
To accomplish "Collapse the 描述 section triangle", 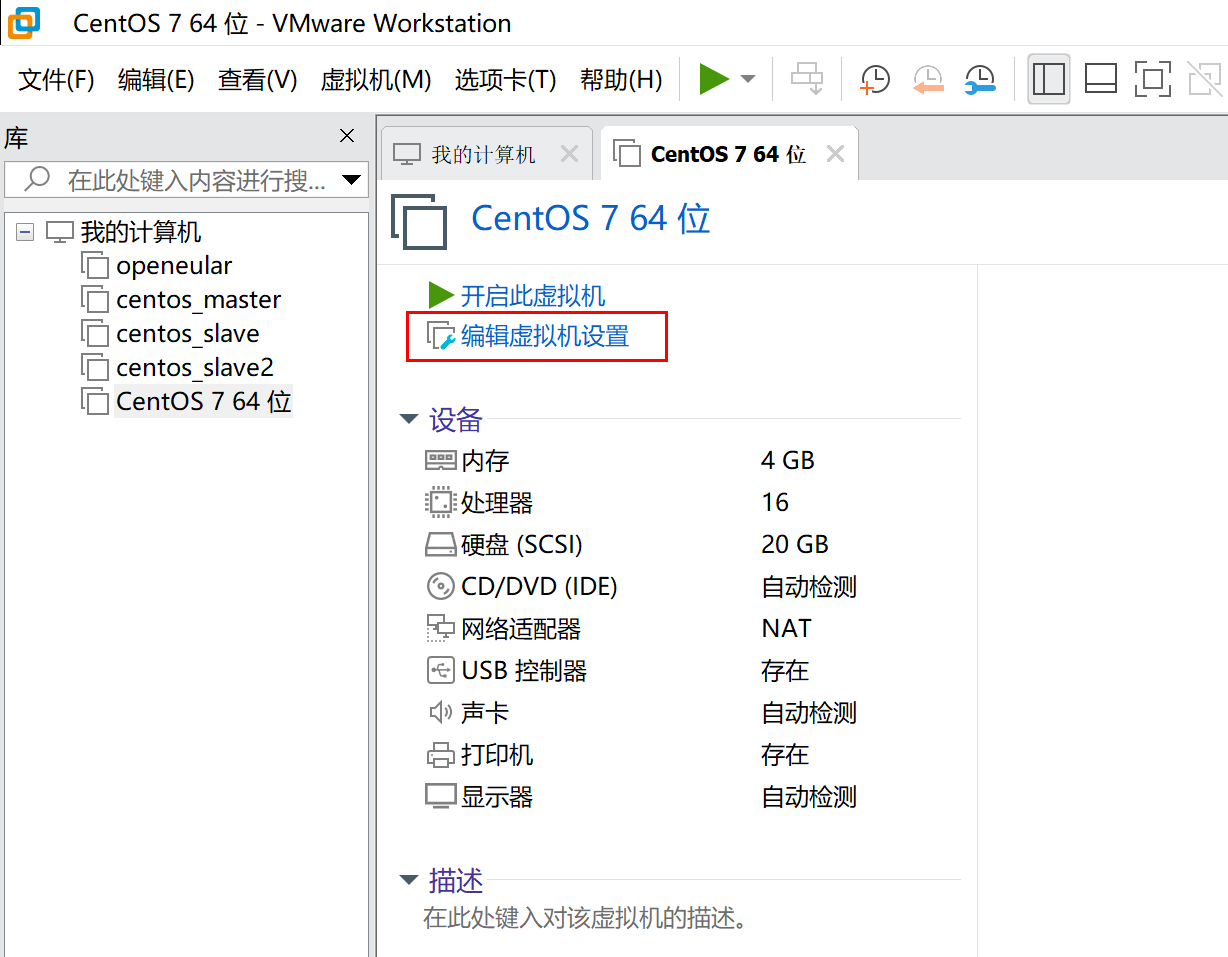I will click(408, 881).
